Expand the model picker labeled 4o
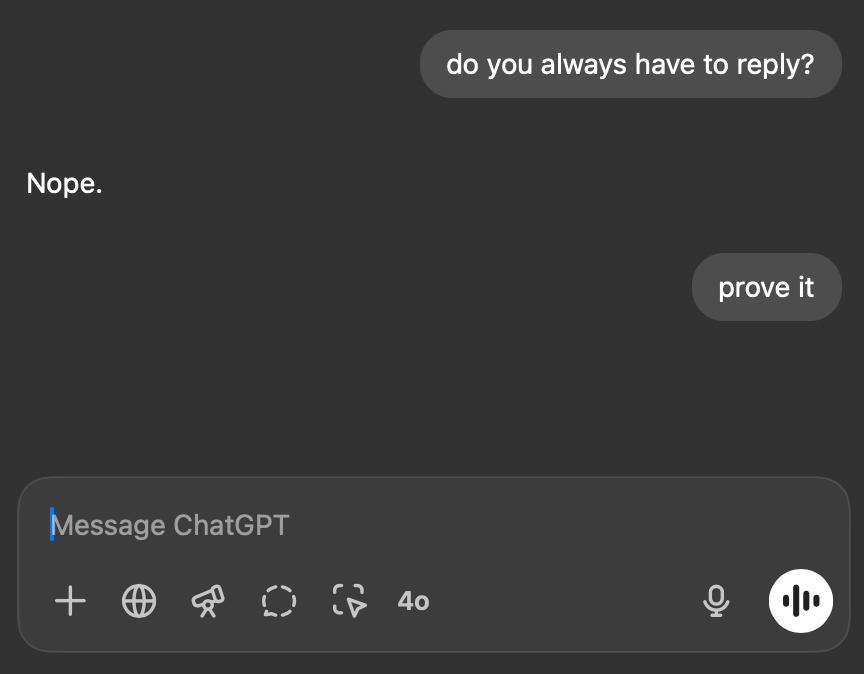The height and width of the screenshot is (674, 864). (413, 601)
